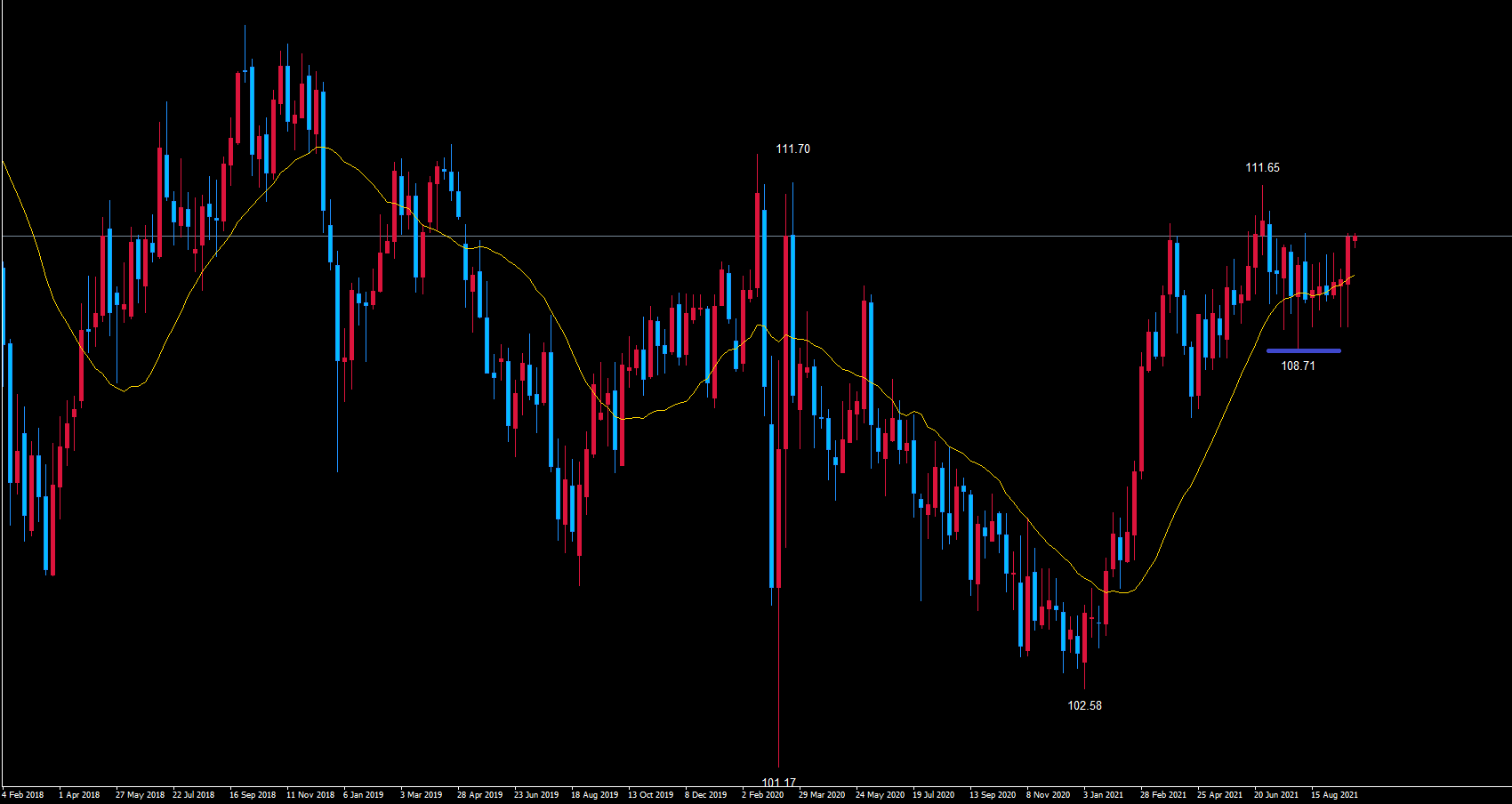Select the 29 Mar 2020 date marker

point(822,795)
